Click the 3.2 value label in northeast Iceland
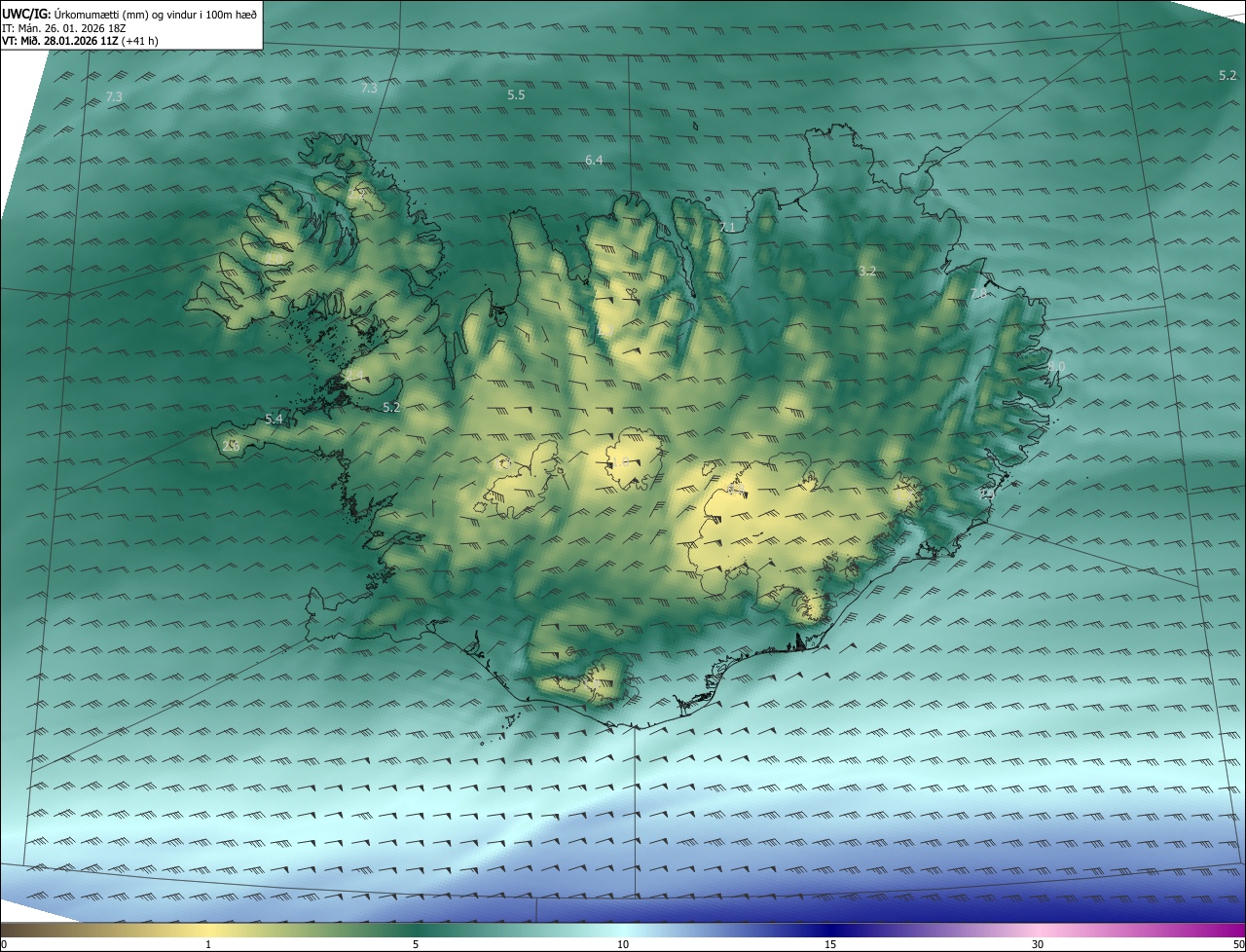 pos(867,271)
